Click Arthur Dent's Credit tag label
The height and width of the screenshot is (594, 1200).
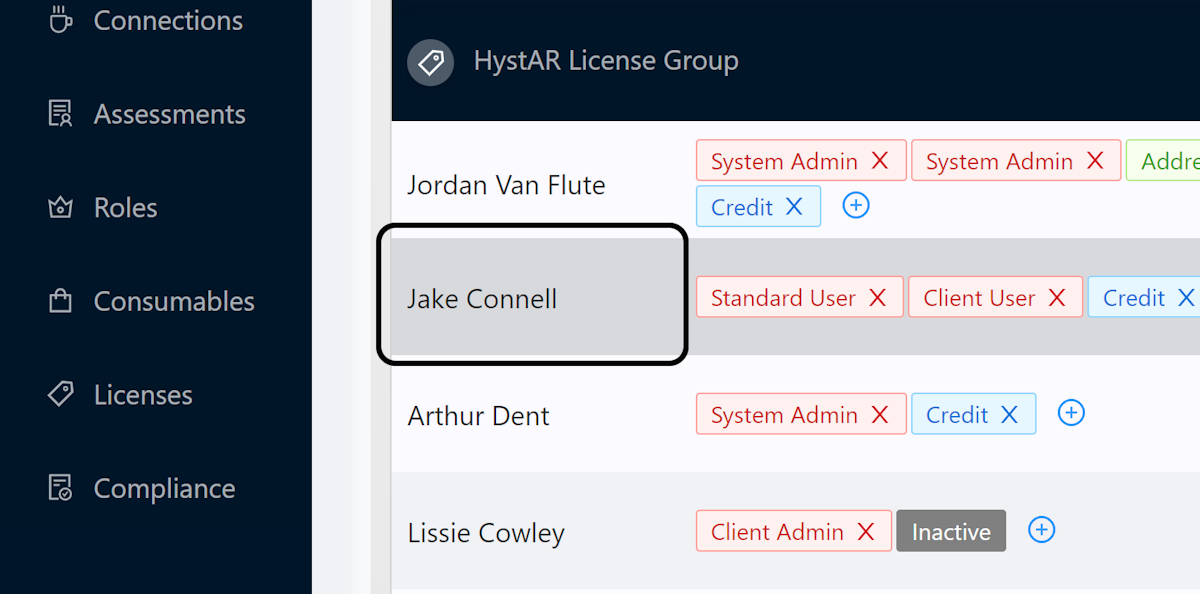click(957, 415)
